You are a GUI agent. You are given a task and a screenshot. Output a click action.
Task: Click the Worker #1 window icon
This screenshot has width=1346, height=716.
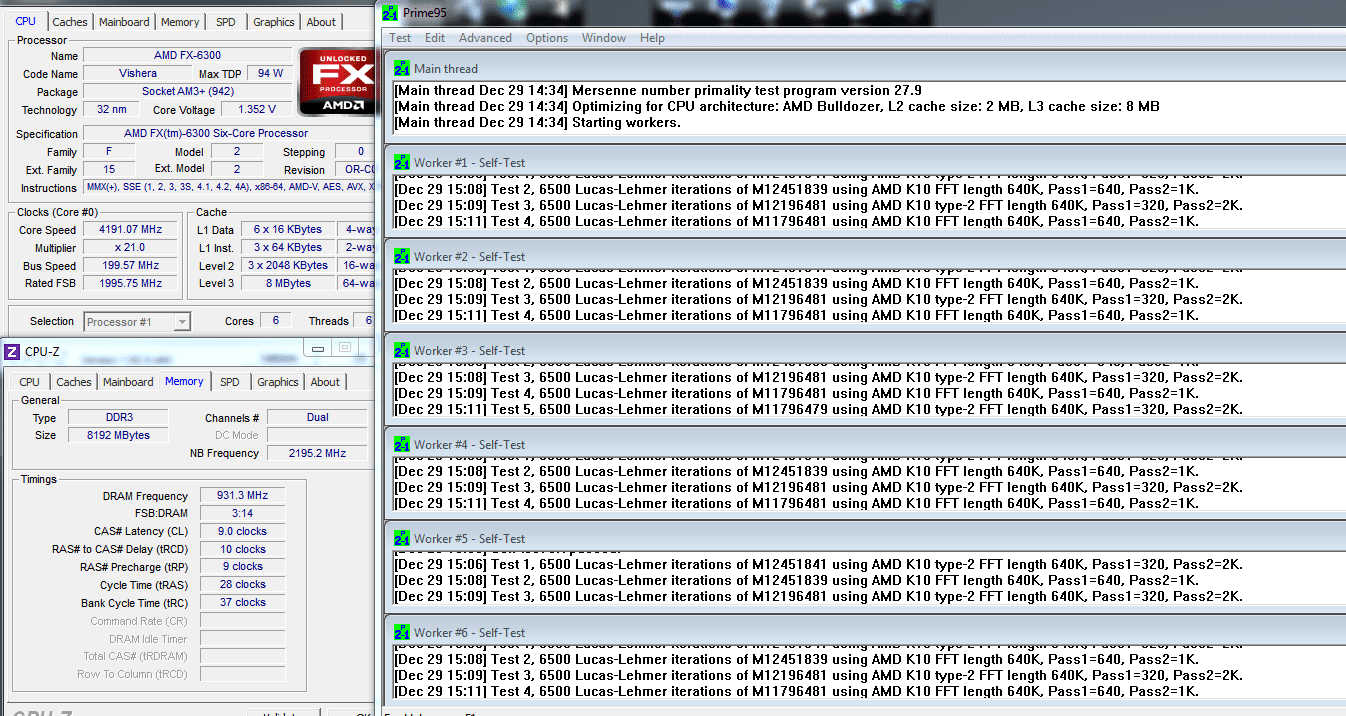[x=401, y=162]
